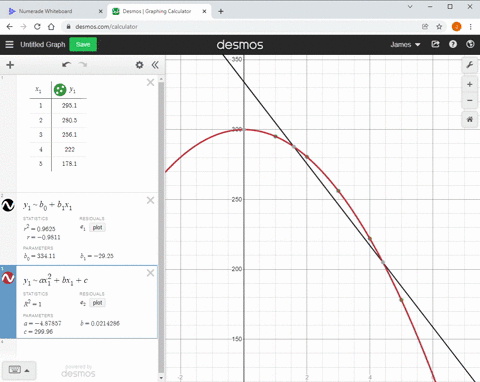480x382 pixels.
Task: Click the data point at x=5
Action: [401, 300]
